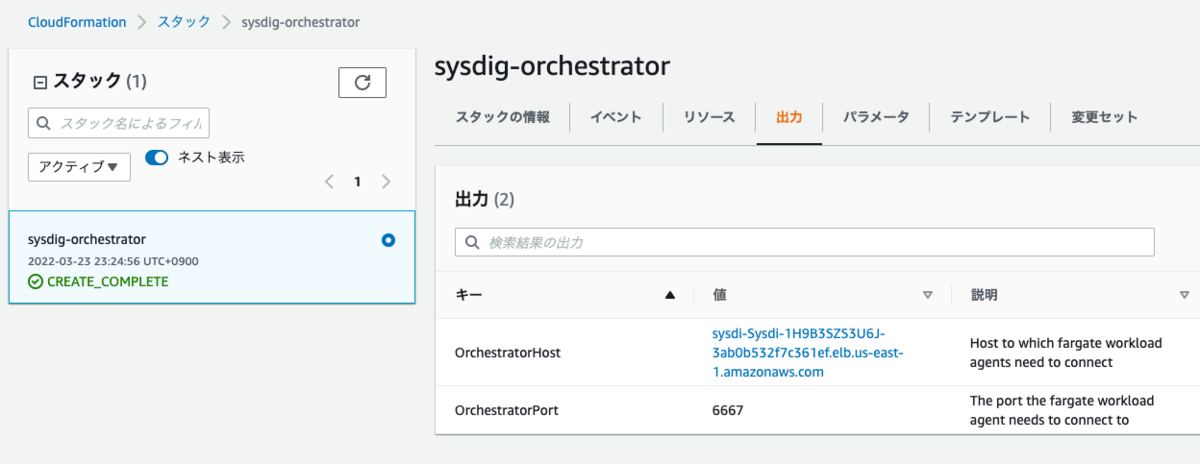This screenshot has width=1200, height=464.
Task: Open the アクティブ filter dropdown
Action: pyautogui.click(x=79, y=167)
